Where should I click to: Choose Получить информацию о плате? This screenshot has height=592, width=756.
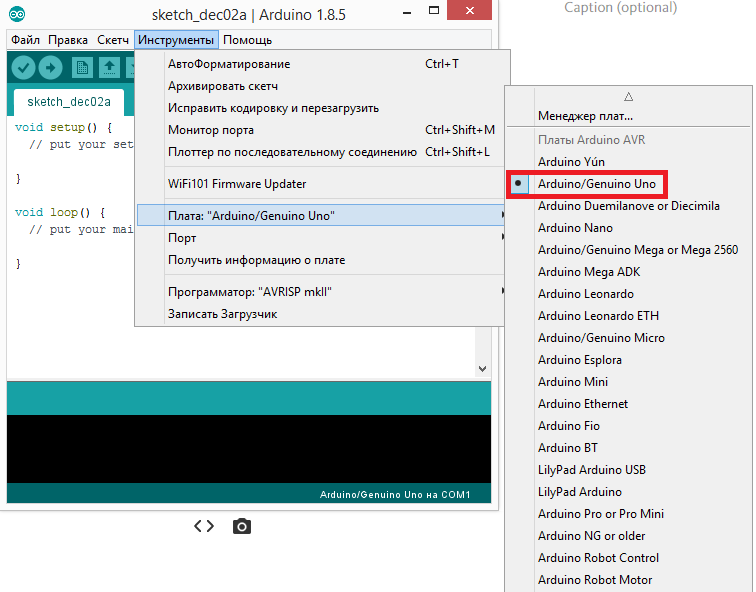pyautogui.click(x=321, y=260)
